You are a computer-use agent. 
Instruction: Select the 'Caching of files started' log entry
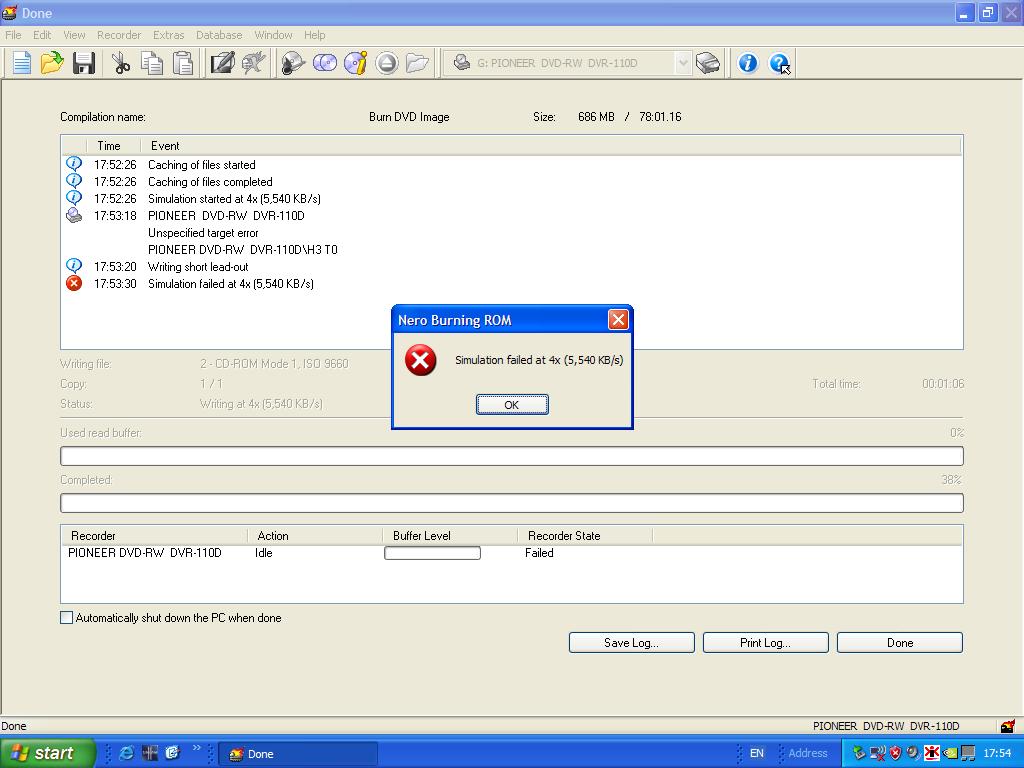click(x=202, y=165)
